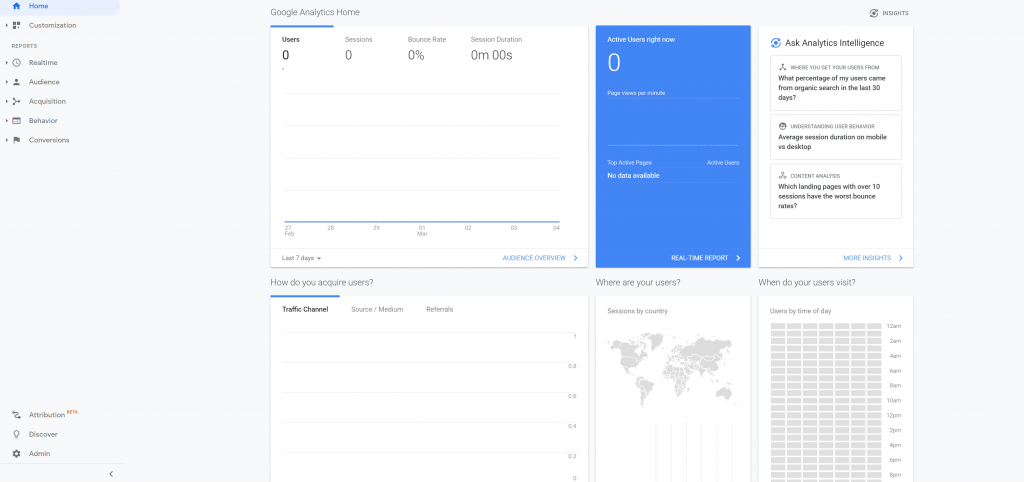Click the 'Where you get your users from' icon
Viewport: 1024px width, 482px height.
click(782, 67)
